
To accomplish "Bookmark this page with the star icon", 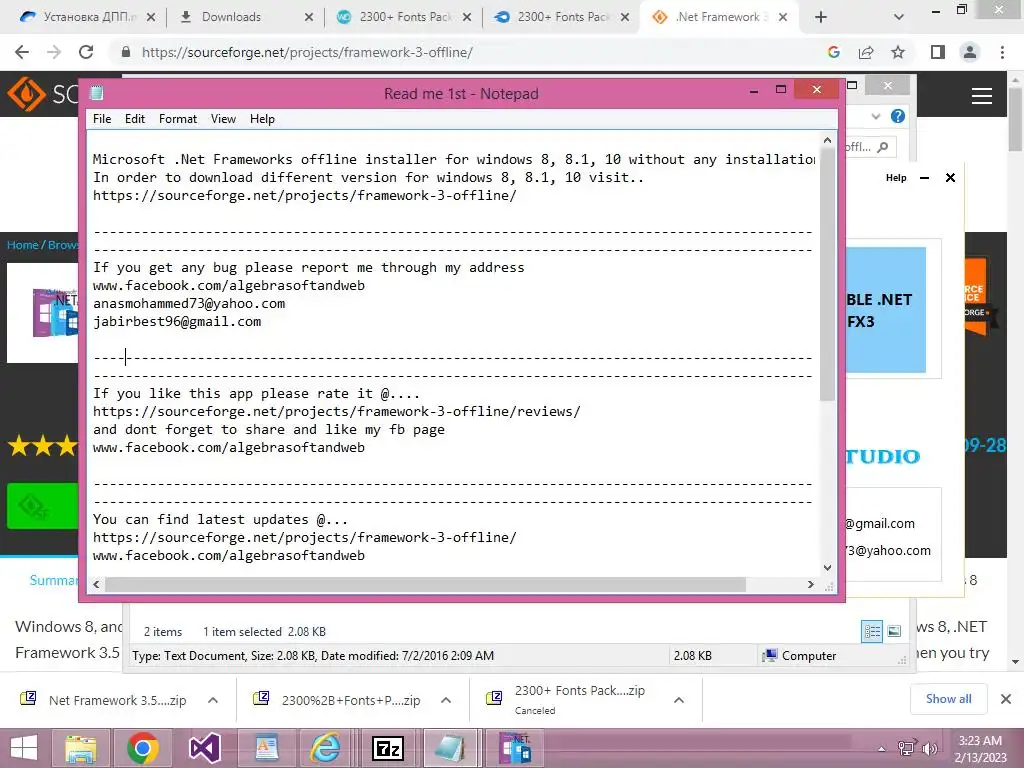I will coord(898,52).
